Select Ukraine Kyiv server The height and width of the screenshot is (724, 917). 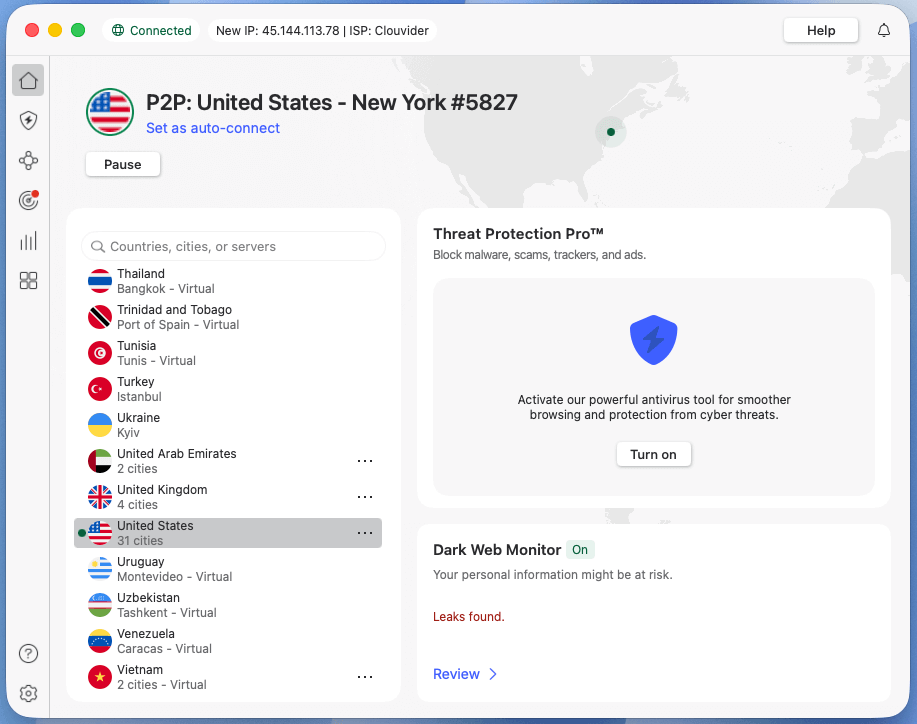click(228, 425)
